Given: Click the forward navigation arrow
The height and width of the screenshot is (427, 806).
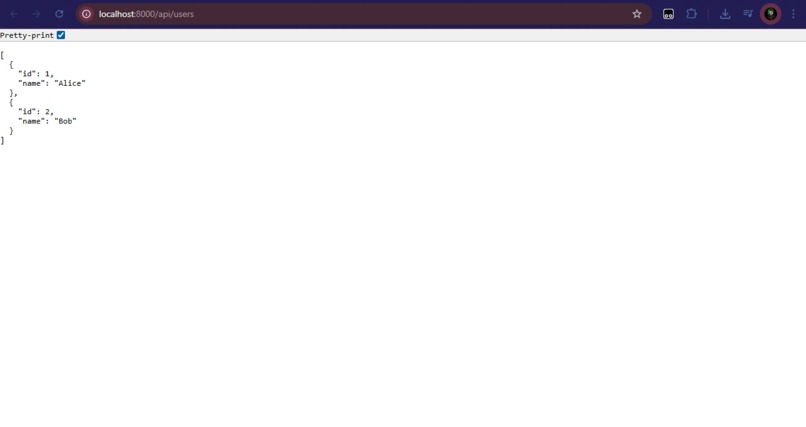Looking at the screenshot, I should coord(36,14).
